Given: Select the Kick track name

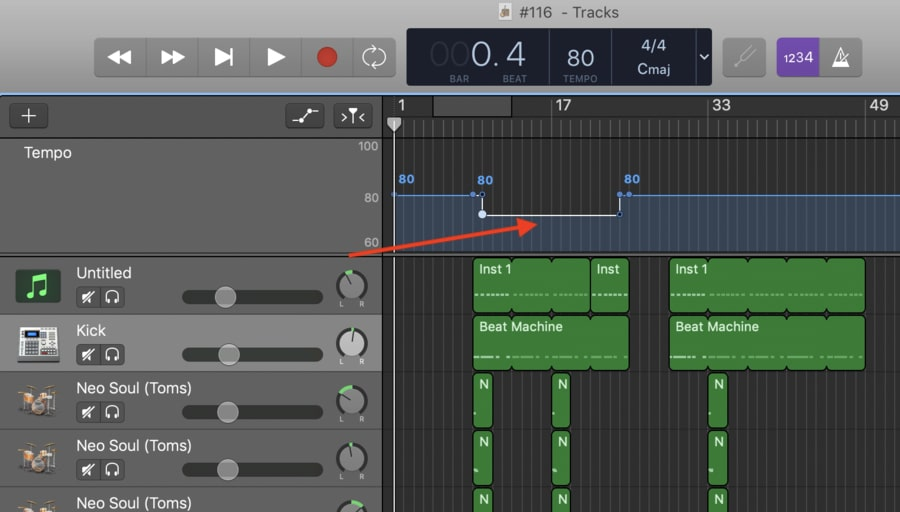Looking at the screenshot, I should [91, 330].
